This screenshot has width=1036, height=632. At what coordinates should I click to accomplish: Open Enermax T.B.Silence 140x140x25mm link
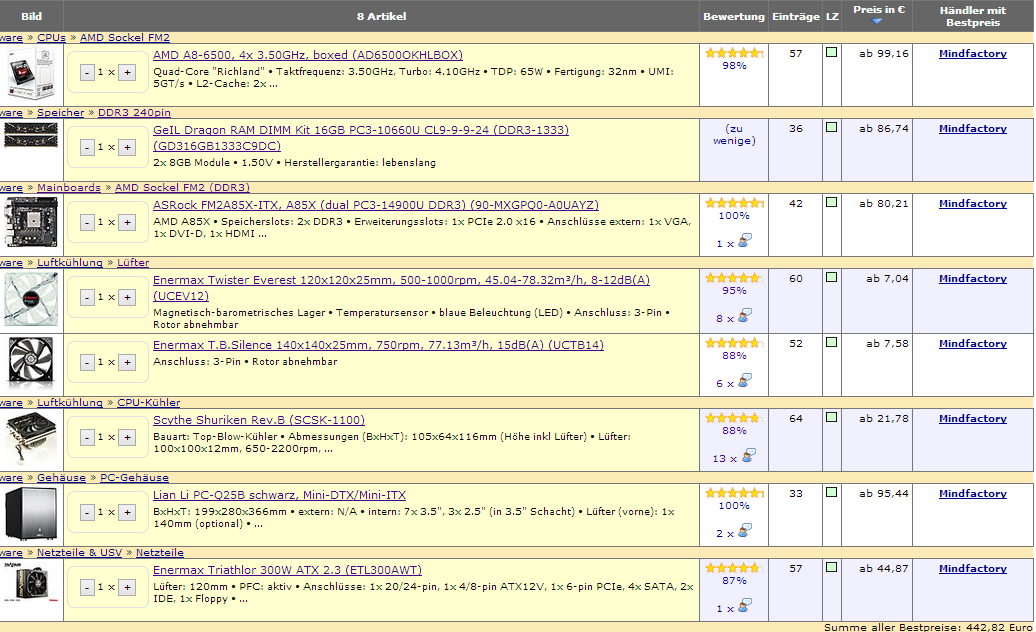(378, 345)
